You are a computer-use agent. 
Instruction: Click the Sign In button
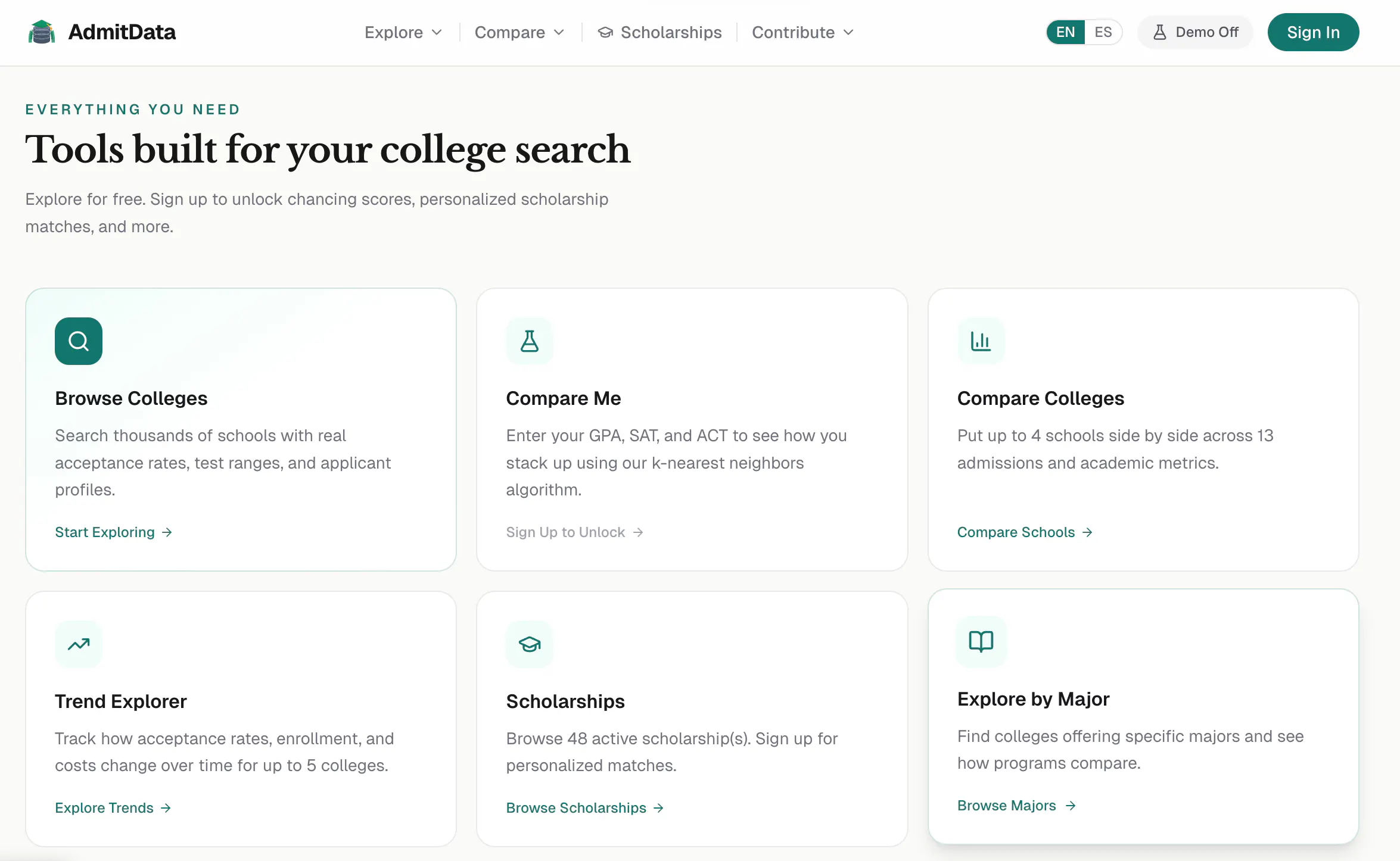tap(1313, 32)
